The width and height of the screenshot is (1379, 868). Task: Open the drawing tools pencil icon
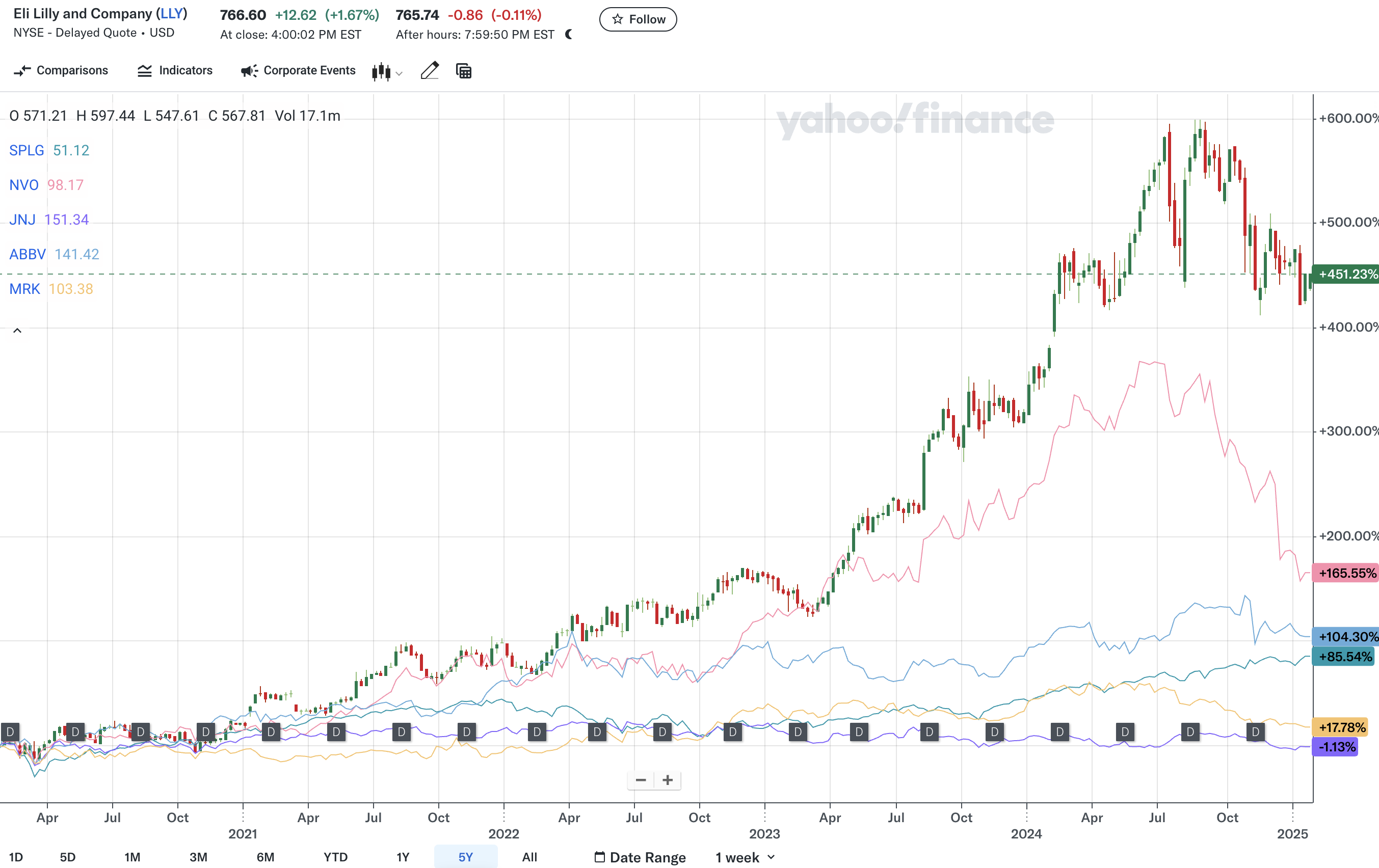[x=430, y=70]
